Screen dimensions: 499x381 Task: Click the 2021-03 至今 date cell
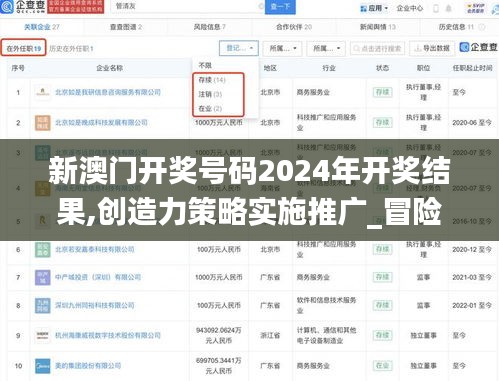(472, 277)
